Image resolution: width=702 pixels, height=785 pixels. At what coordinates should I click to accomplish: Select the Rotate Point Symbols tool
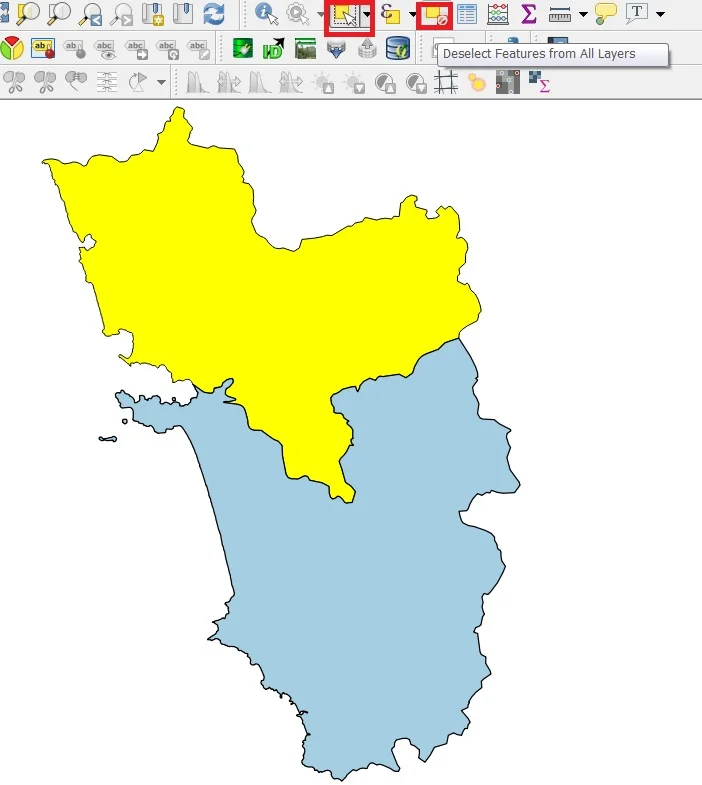click(138, 82)
